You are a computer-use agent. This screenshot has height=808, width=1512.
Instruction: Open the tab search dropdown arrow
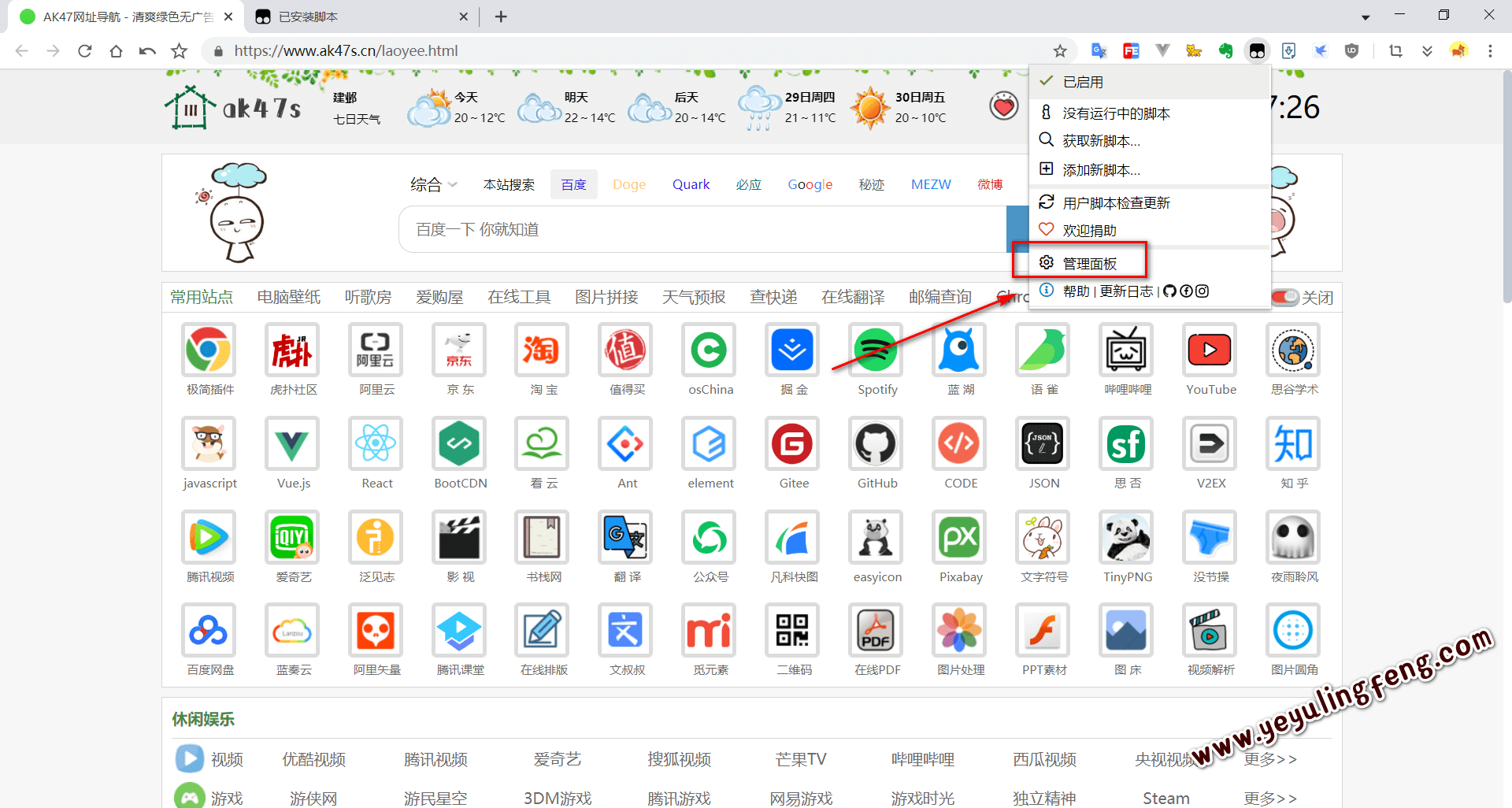(x=1366, y=17)
